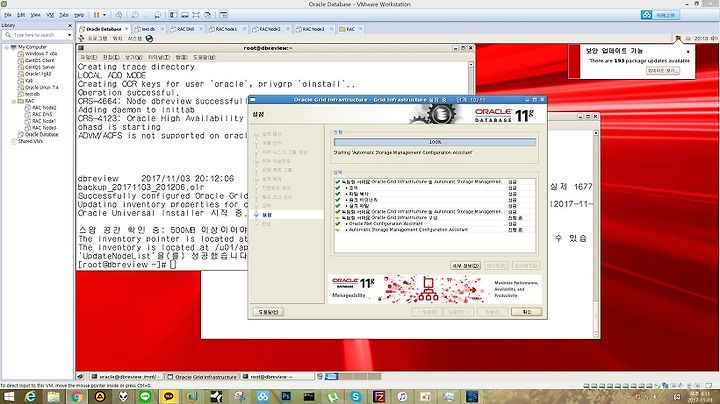Open the View menu in VMware
Viewport: 720px width, 404px height.
point(35,15)
